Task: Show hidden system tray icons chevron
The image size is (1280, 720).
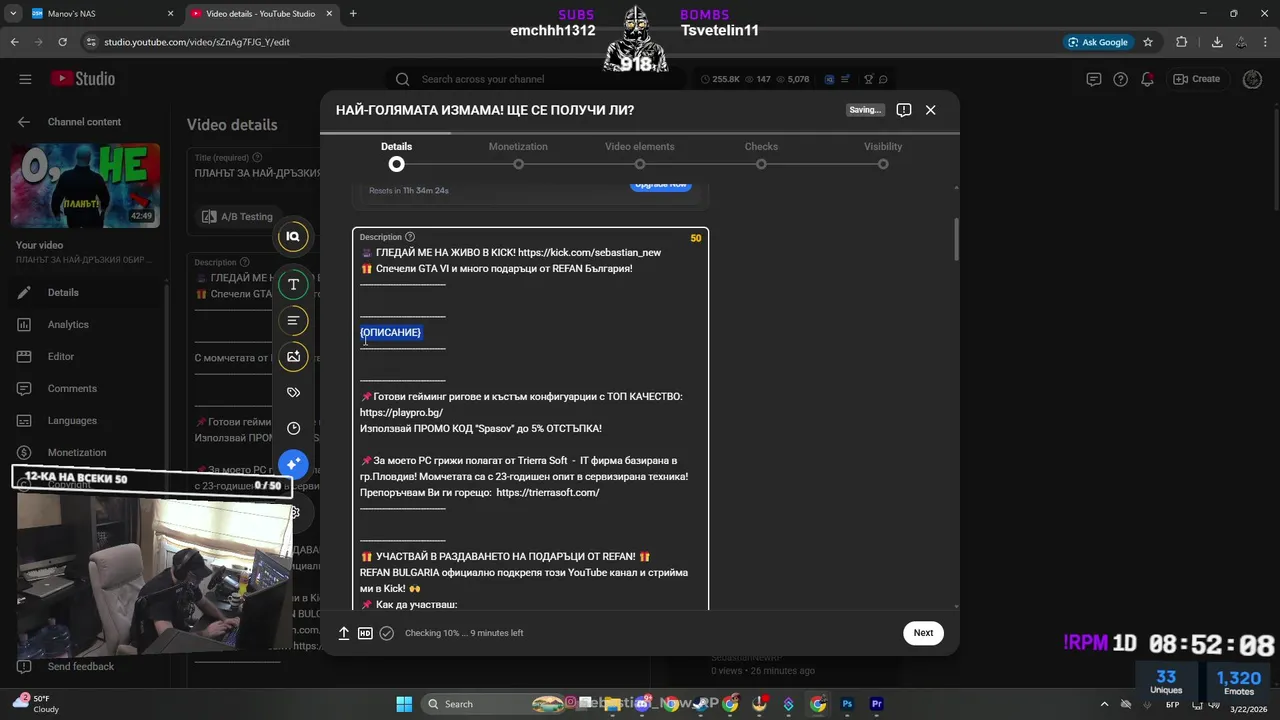Action: (x=1105, y=704)
